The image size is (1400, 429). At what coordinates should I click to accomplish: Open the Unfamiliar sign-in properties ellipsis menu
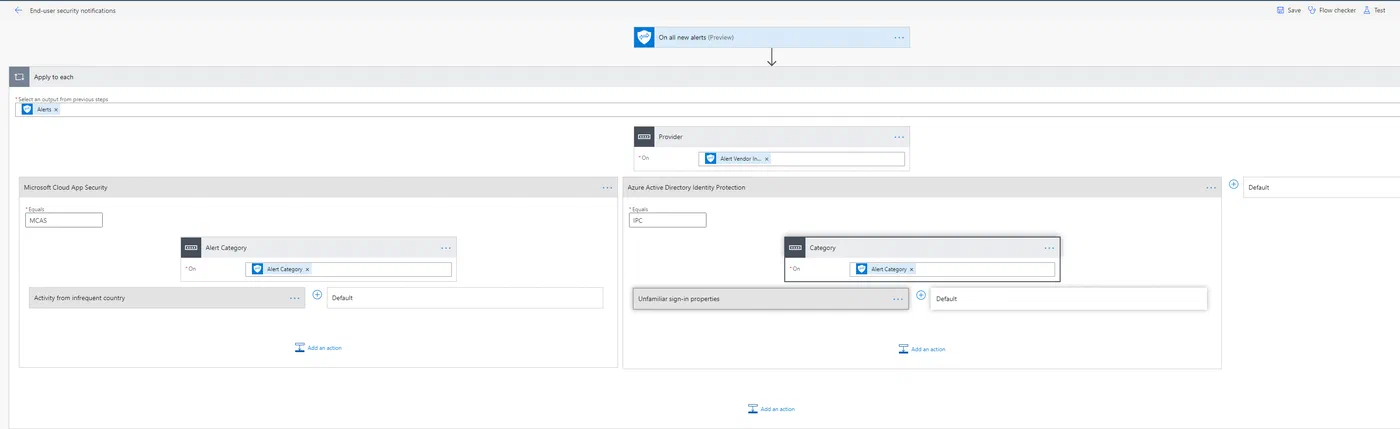tap(898, 299)
